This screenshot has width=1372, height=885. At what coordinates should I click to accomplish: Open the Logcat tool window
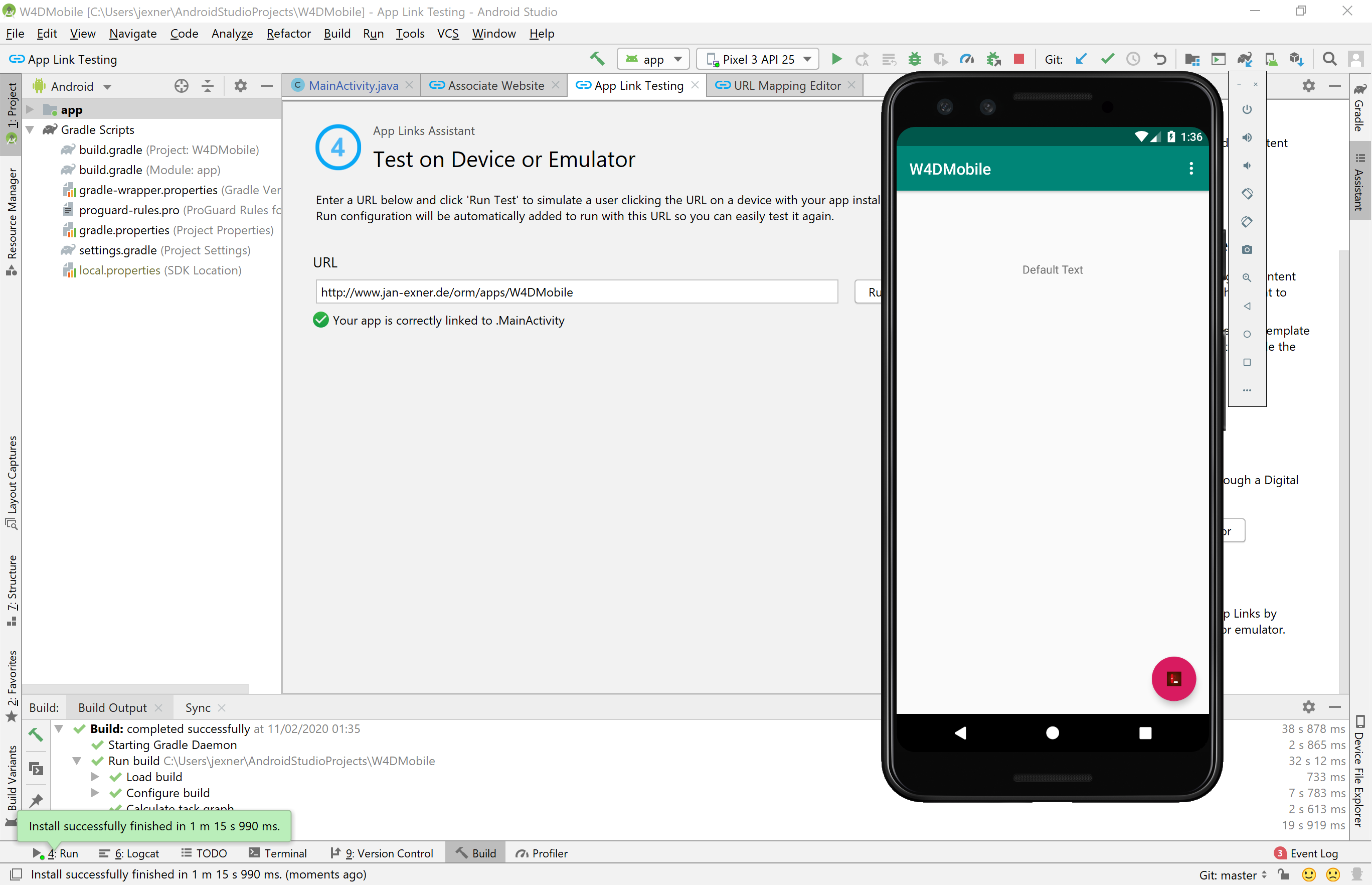(135, 853)
